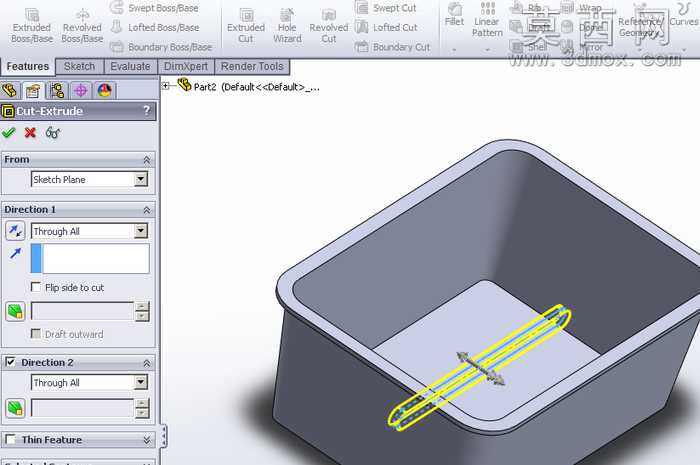
Task: Select the Linear Pattern tool
Action: [x=487, y=20]
